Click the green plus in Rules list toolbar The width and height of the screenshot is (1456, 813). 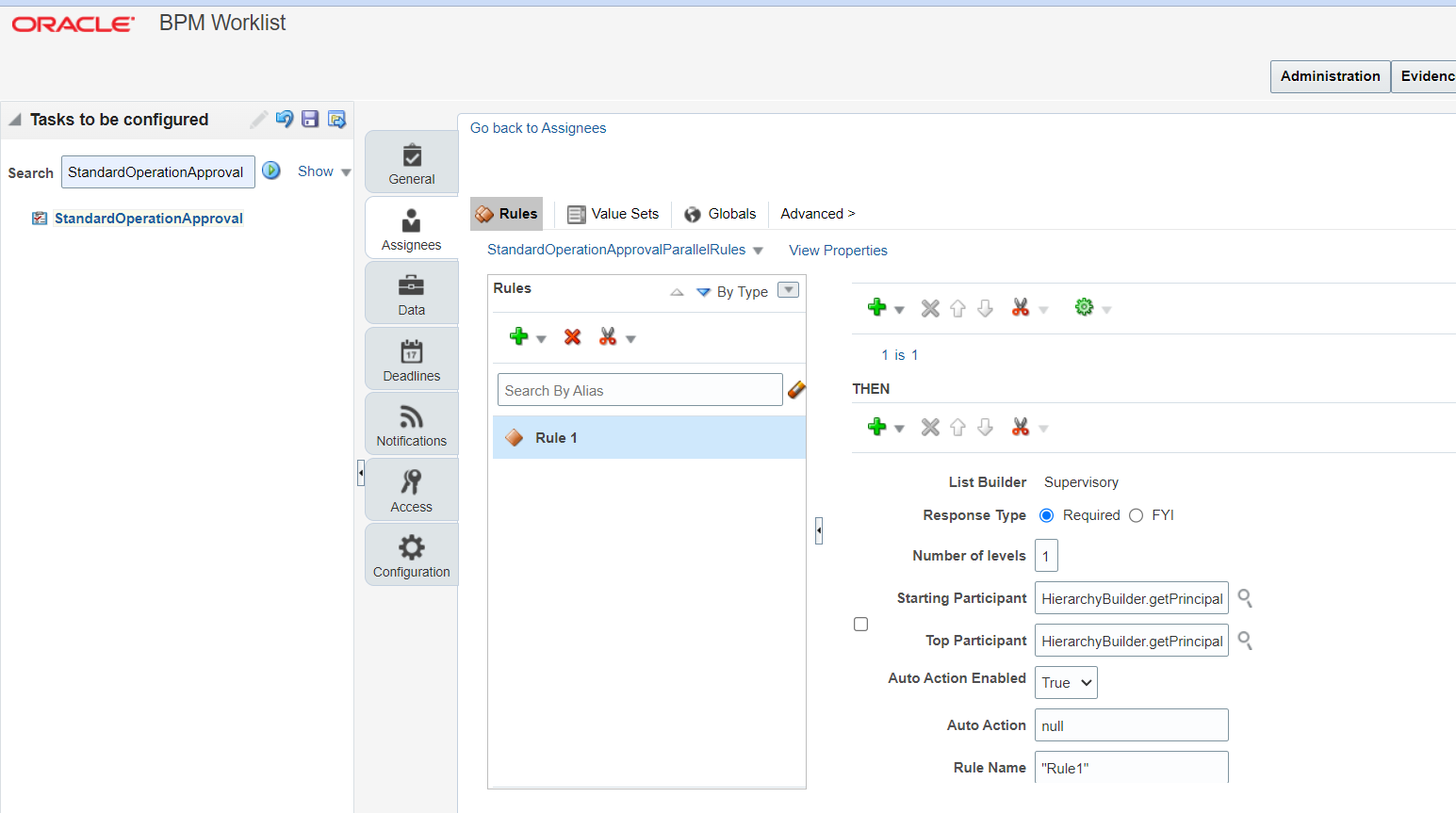tap(518, 336)
